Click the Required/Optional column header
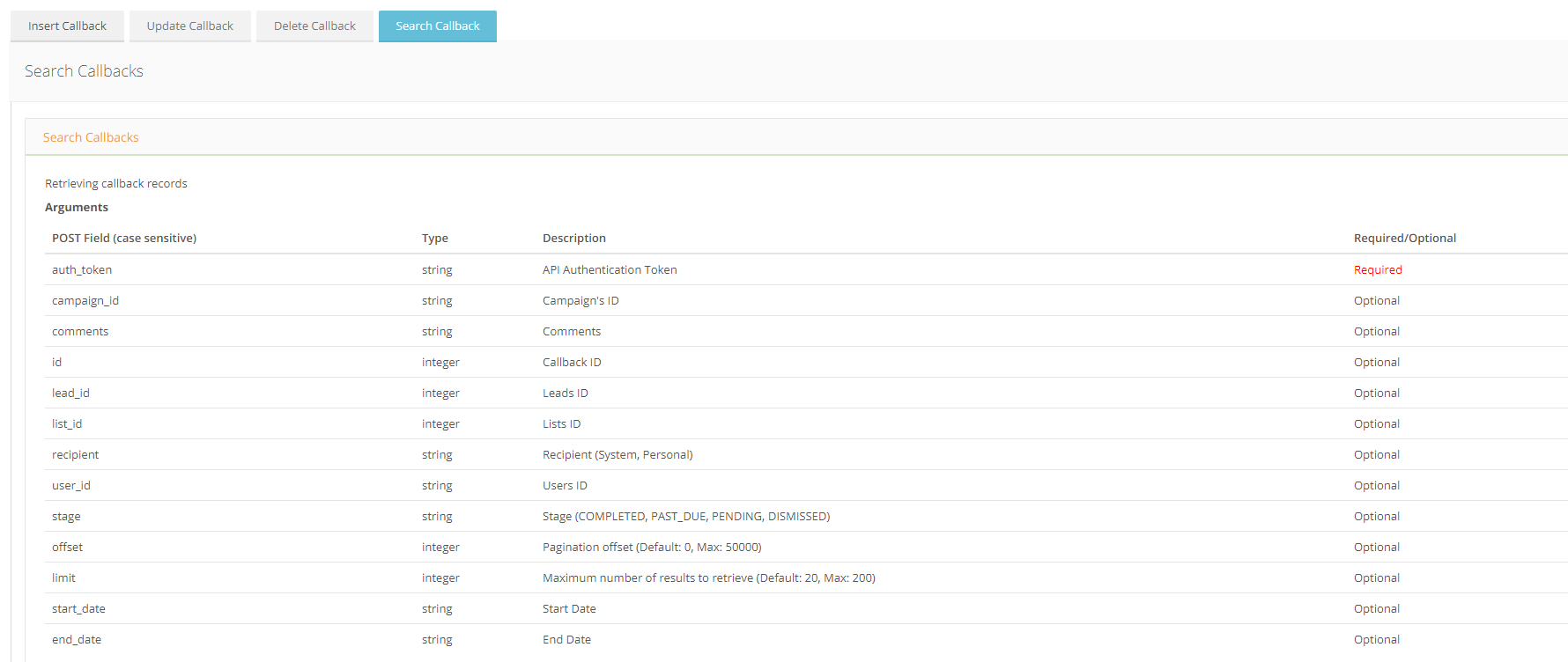The width and height of the screenshot is (1568, 662). click(x=1405, y=239)
